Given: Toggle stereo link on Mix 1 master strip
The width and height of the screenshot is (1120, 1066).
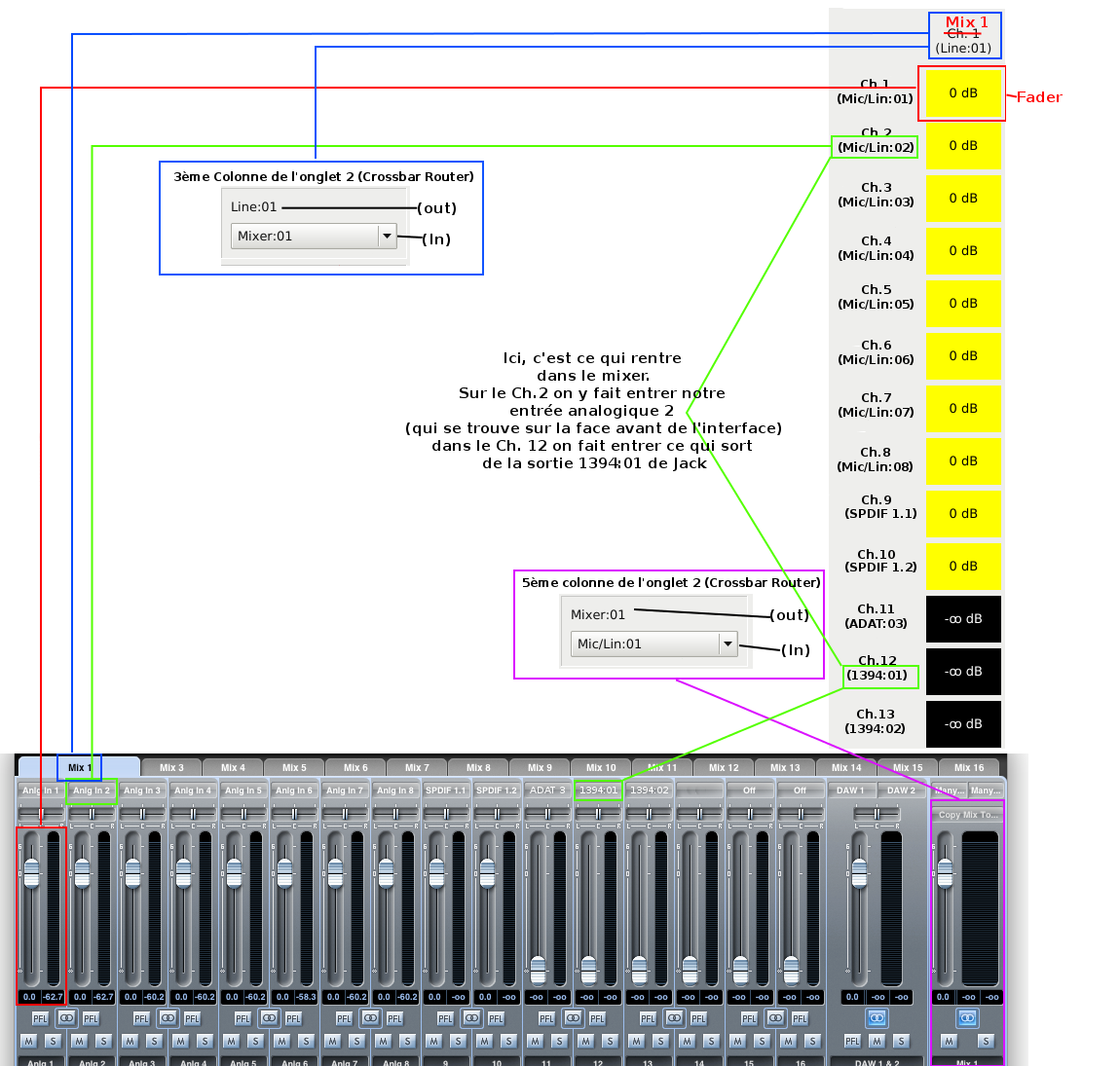Looking at the screenshot, I should [x=967, y=1018].
